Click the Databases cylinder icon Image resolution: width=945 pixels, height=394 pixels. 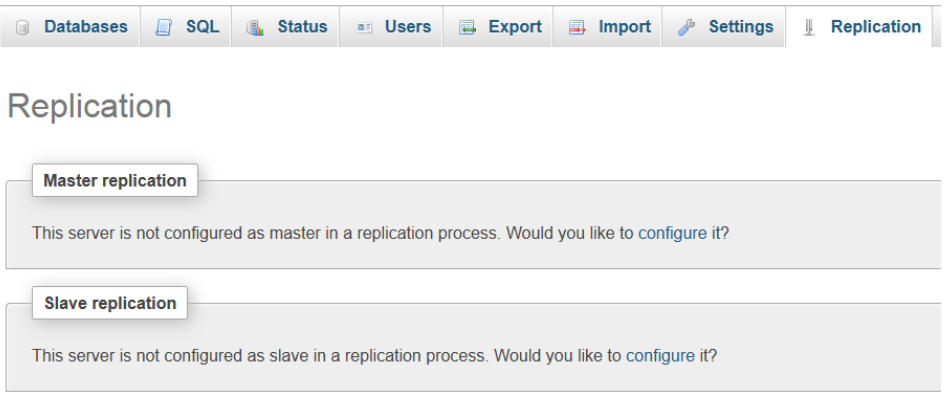[22, 28]
